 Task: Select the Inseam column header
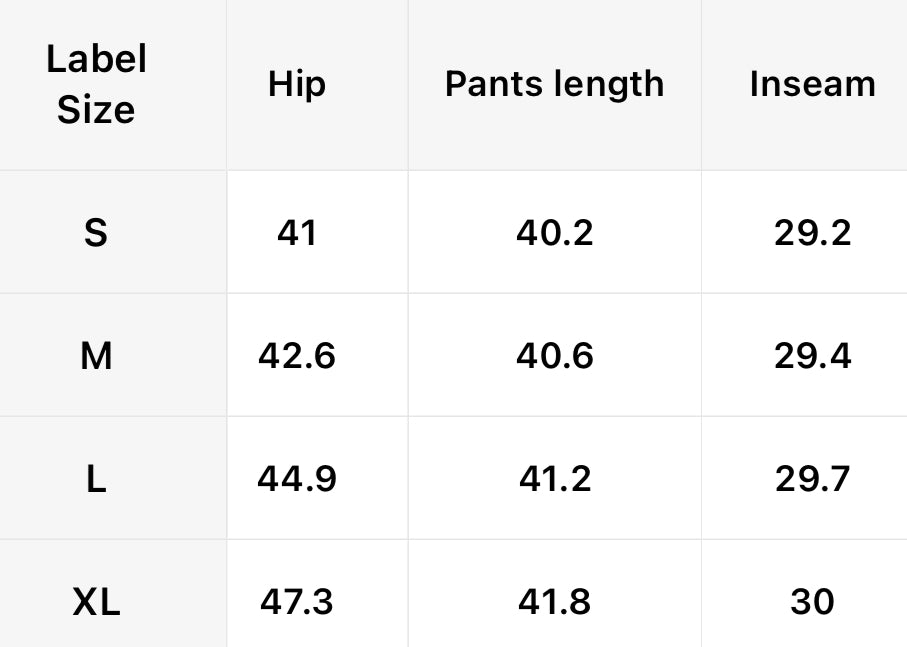(x=812, y=84)
